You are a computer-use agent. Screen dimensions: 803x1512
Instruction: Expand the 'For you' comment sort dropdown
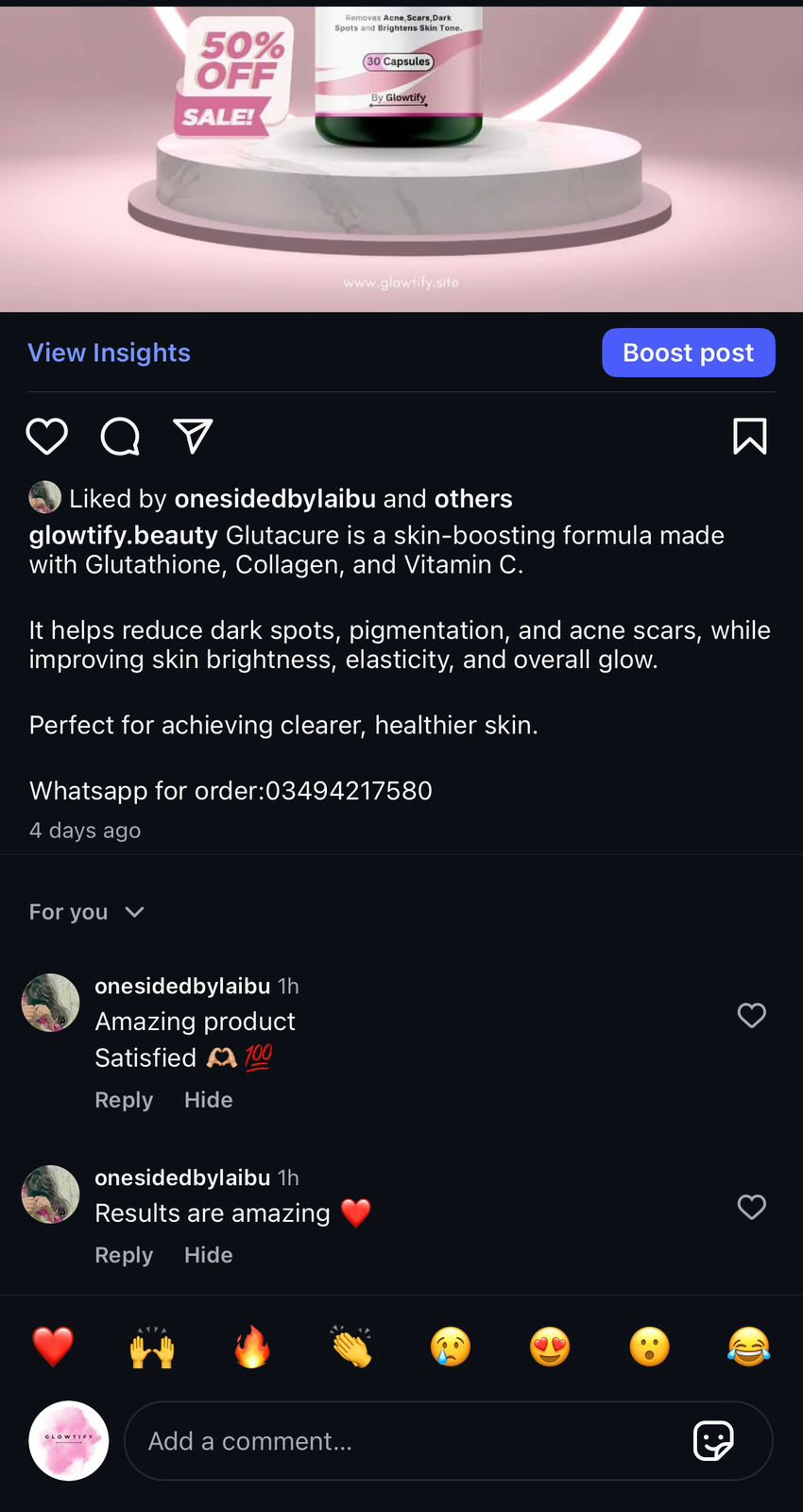[87, 912]
